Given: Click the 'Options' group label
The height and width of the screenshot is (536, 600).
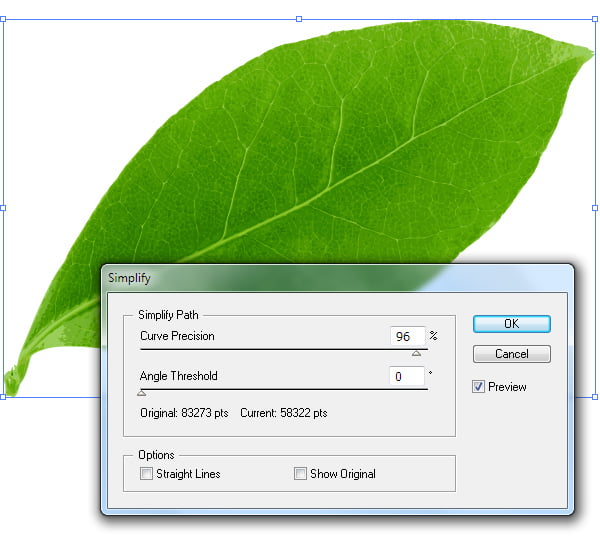Looking at the screenshot, I should click(x=156, y=455).
